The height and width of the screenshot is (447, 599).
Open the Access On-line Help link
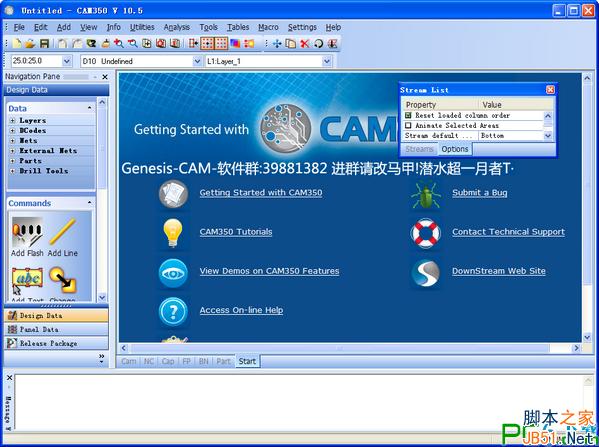[x=241, y=310]
